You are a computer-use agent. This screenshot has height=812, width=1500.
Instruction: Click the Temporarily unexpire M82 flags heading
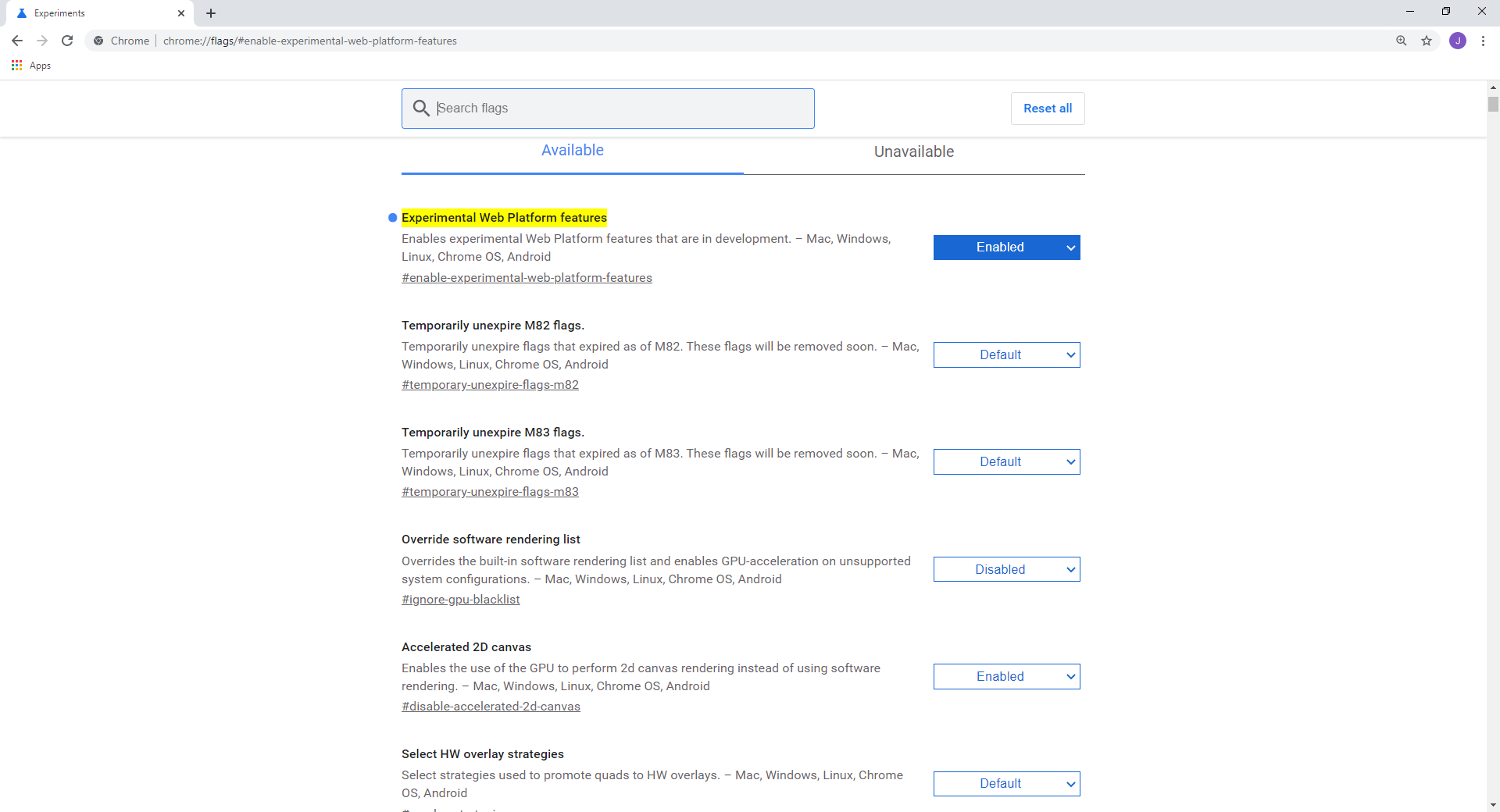[493, 326]
